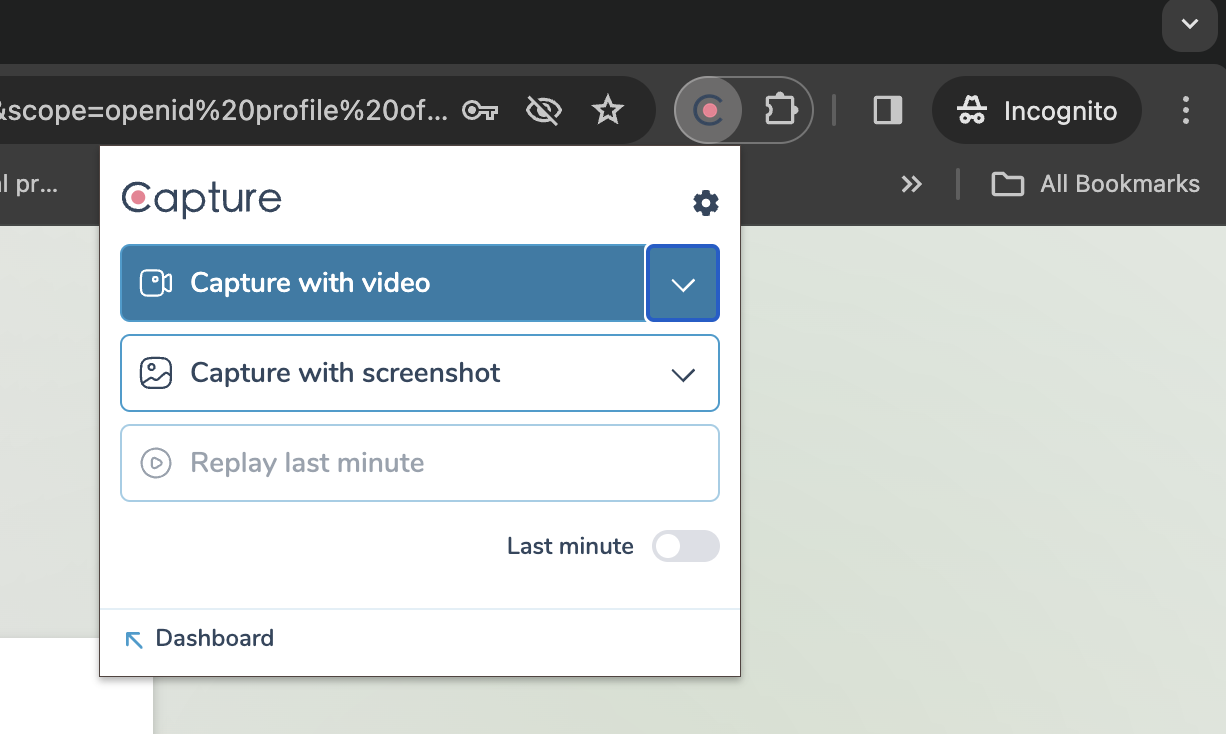Open the tab search chevron at top right

[1189, 24]
